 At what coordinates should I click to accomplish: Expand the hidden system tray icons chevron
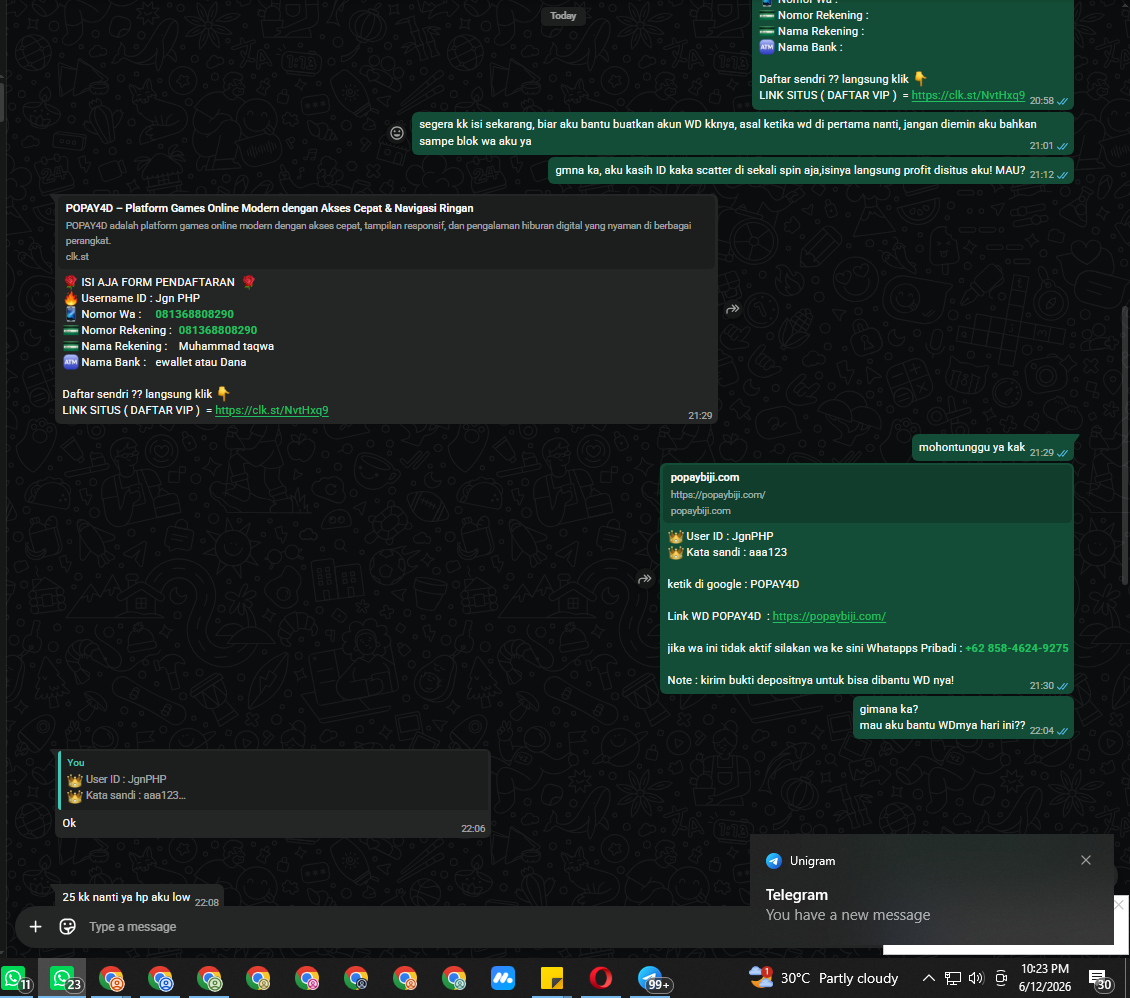(x=929, y=978)
